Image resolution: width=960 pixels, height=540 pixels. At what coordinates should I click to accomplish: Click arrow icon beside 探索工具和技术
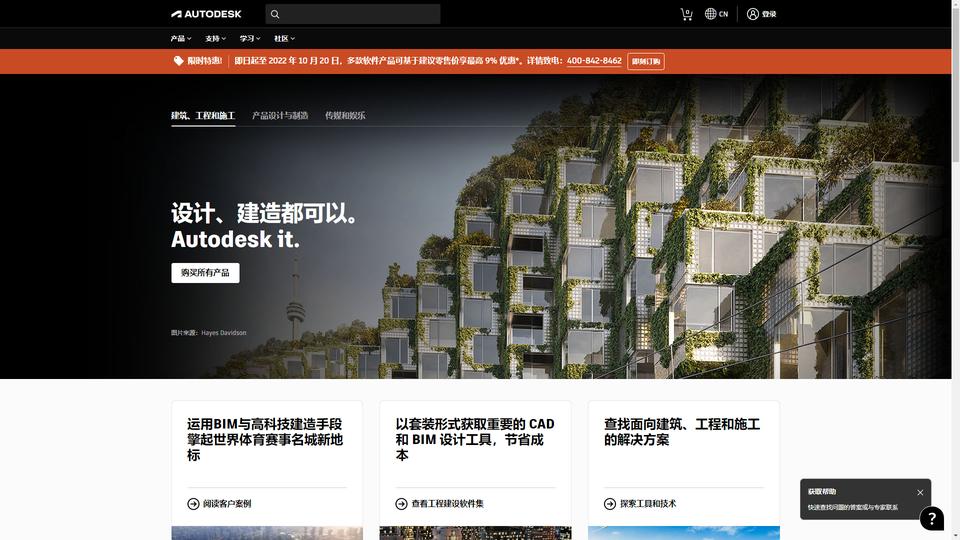tap(610, 504)
